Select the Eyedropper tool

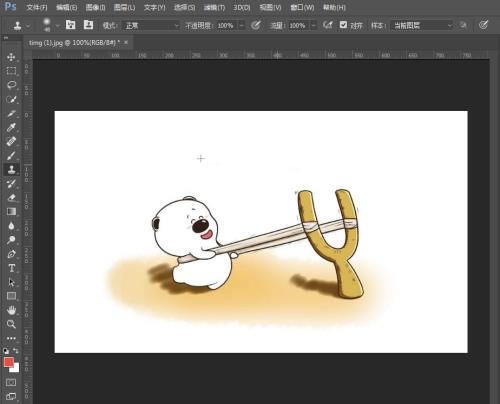(11, 127)
